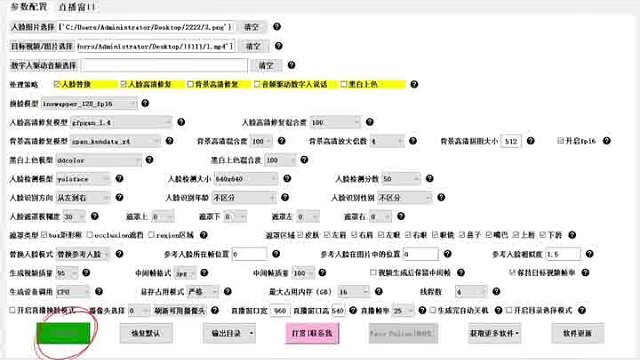Click help icon for 人脸遮罩模糊度
Screen dimensions: 640x360
tap(94, 216)
